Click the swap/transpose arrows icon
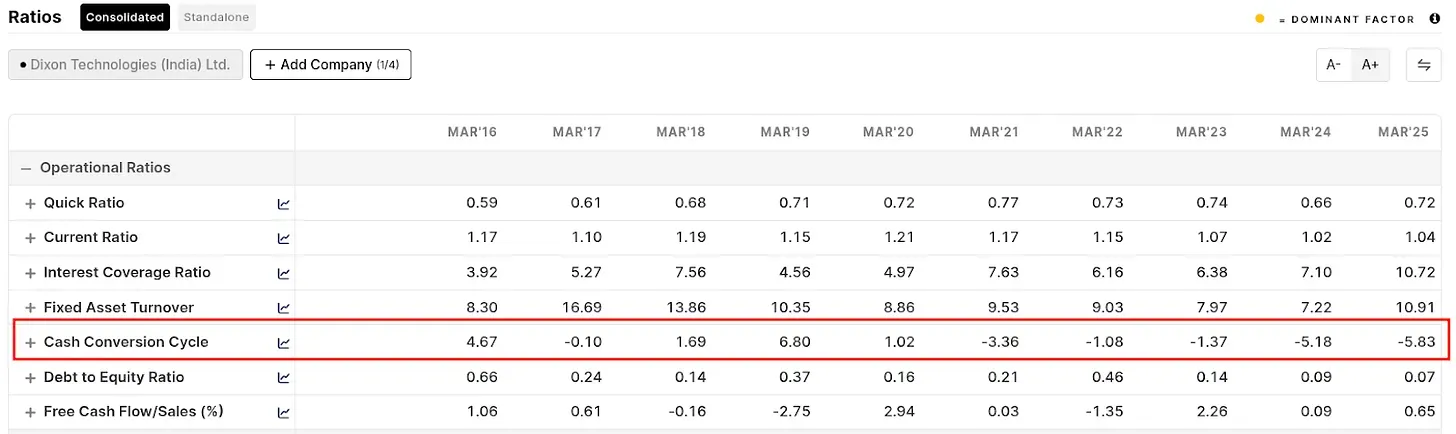The image size is (1456, 434). [x=1423, y=65]
